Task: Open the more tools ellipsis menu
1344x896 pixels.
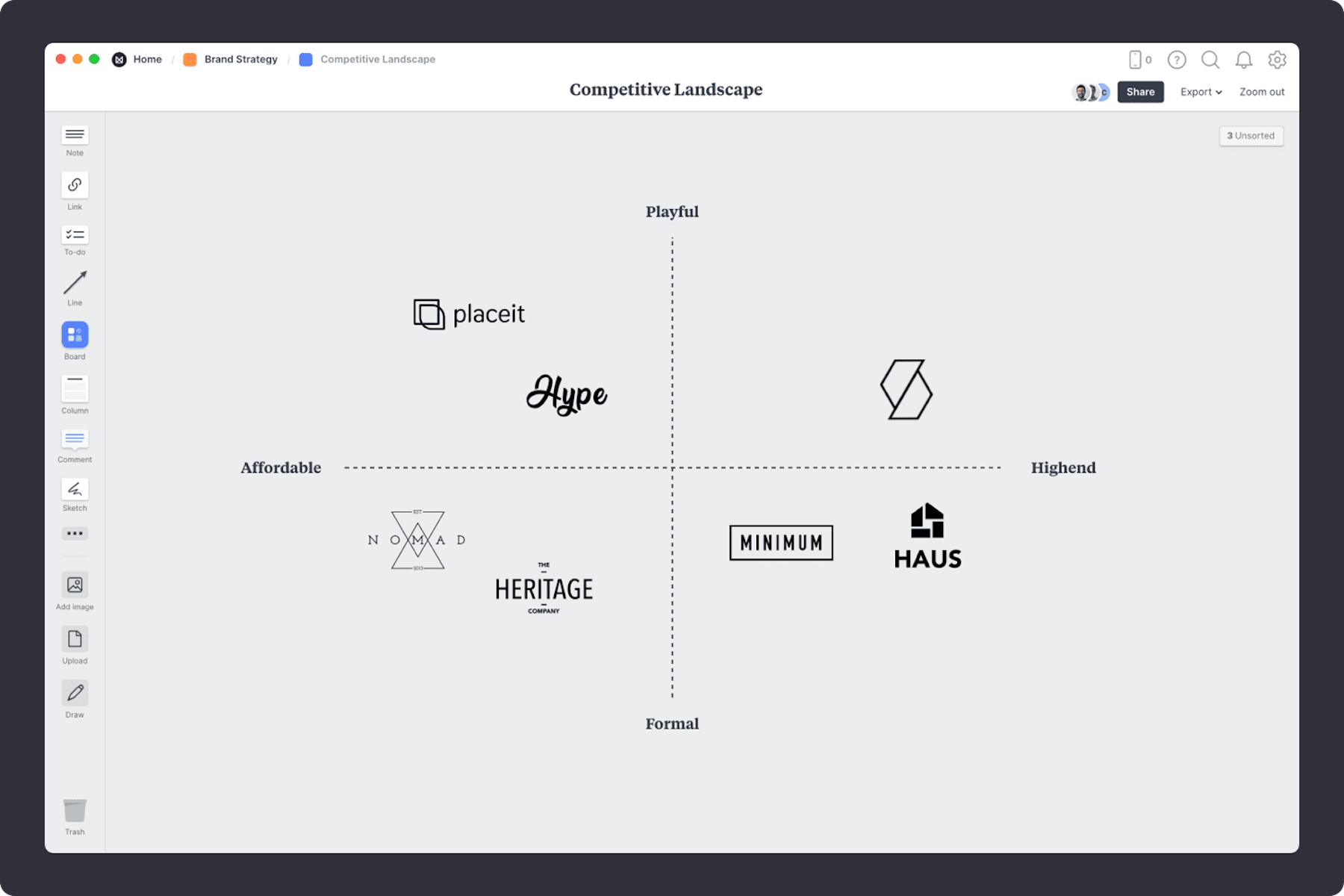Action: click(x=74, y=532)
